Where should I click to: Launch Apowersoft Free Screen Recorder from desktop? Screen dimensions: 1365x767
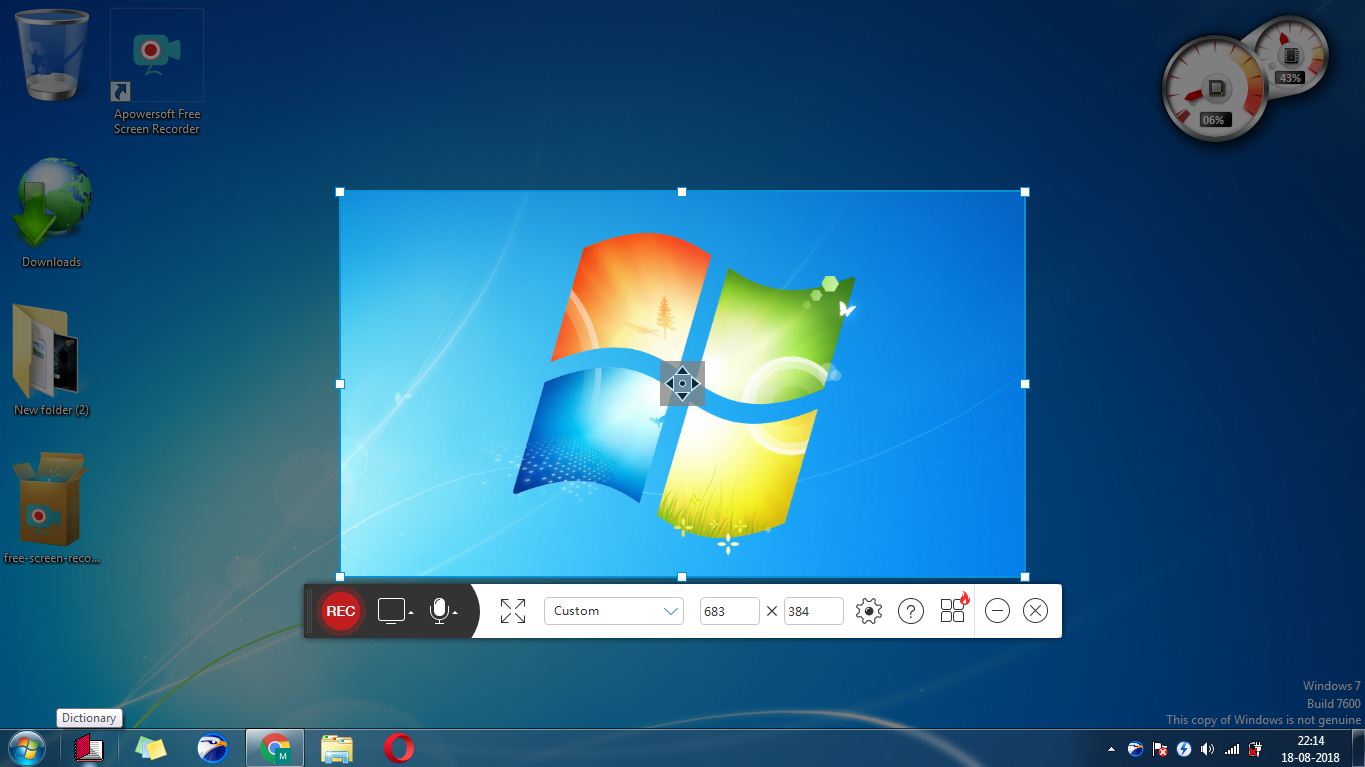tap(156, 55)
